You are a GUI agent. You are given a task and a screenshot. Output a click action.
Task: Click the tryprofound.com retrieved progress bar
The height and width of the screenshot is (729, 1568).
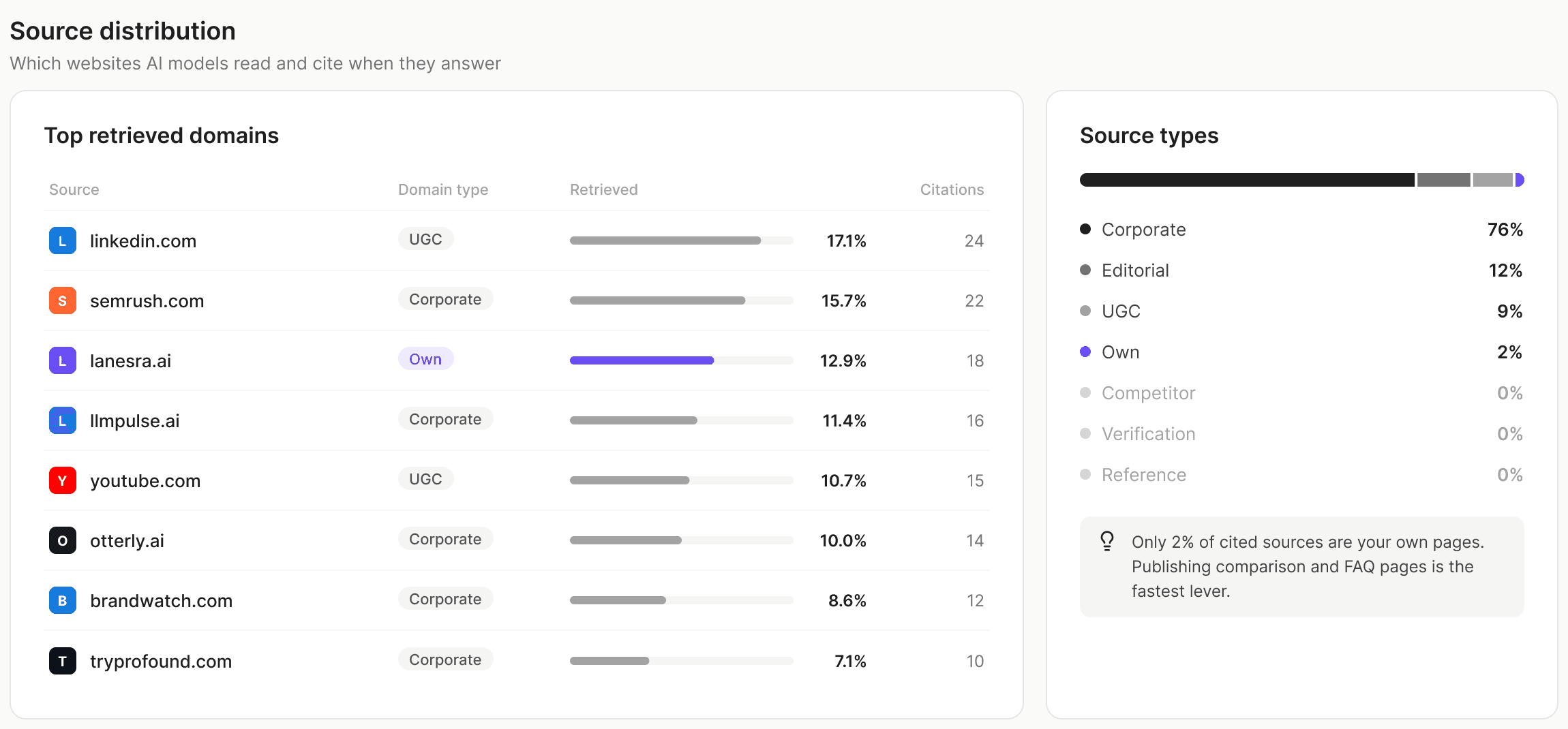tap(682, 661)
